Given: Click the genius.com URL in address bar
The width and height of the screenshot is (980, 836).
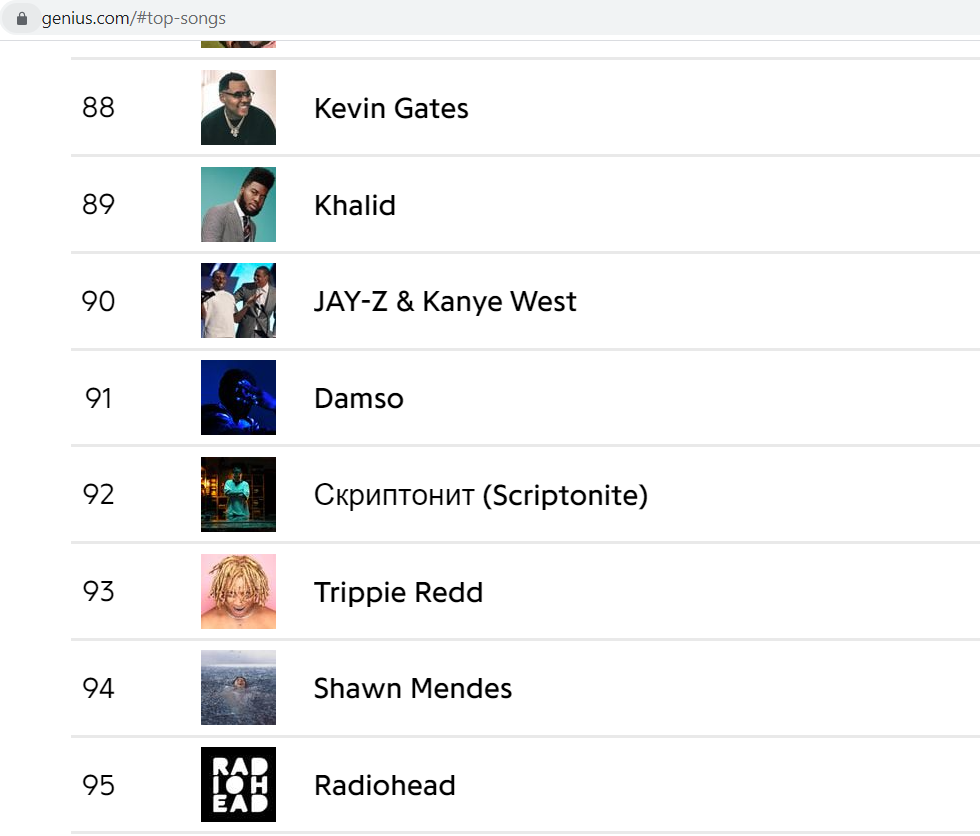Looking at the screenshot, I should [x=133, y=19].
